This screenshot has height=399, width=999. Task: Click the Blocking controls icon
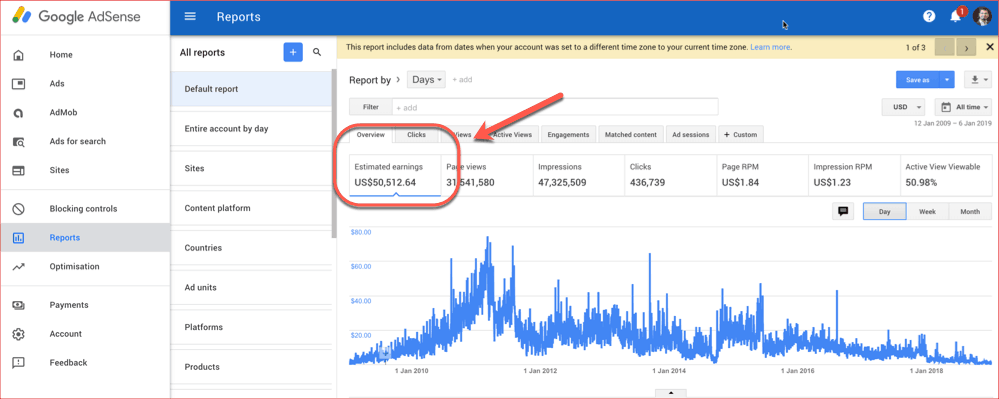pyautogui.click(x=18, y=208)
